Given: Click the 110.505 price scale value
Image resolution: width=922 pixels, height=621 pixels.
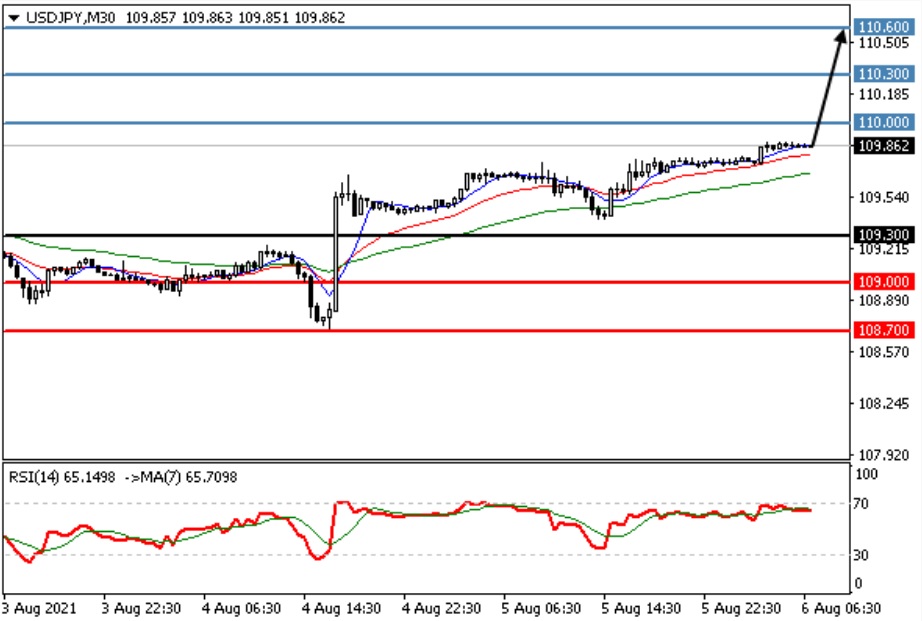Looking at the screenshot, I should 884,43.
